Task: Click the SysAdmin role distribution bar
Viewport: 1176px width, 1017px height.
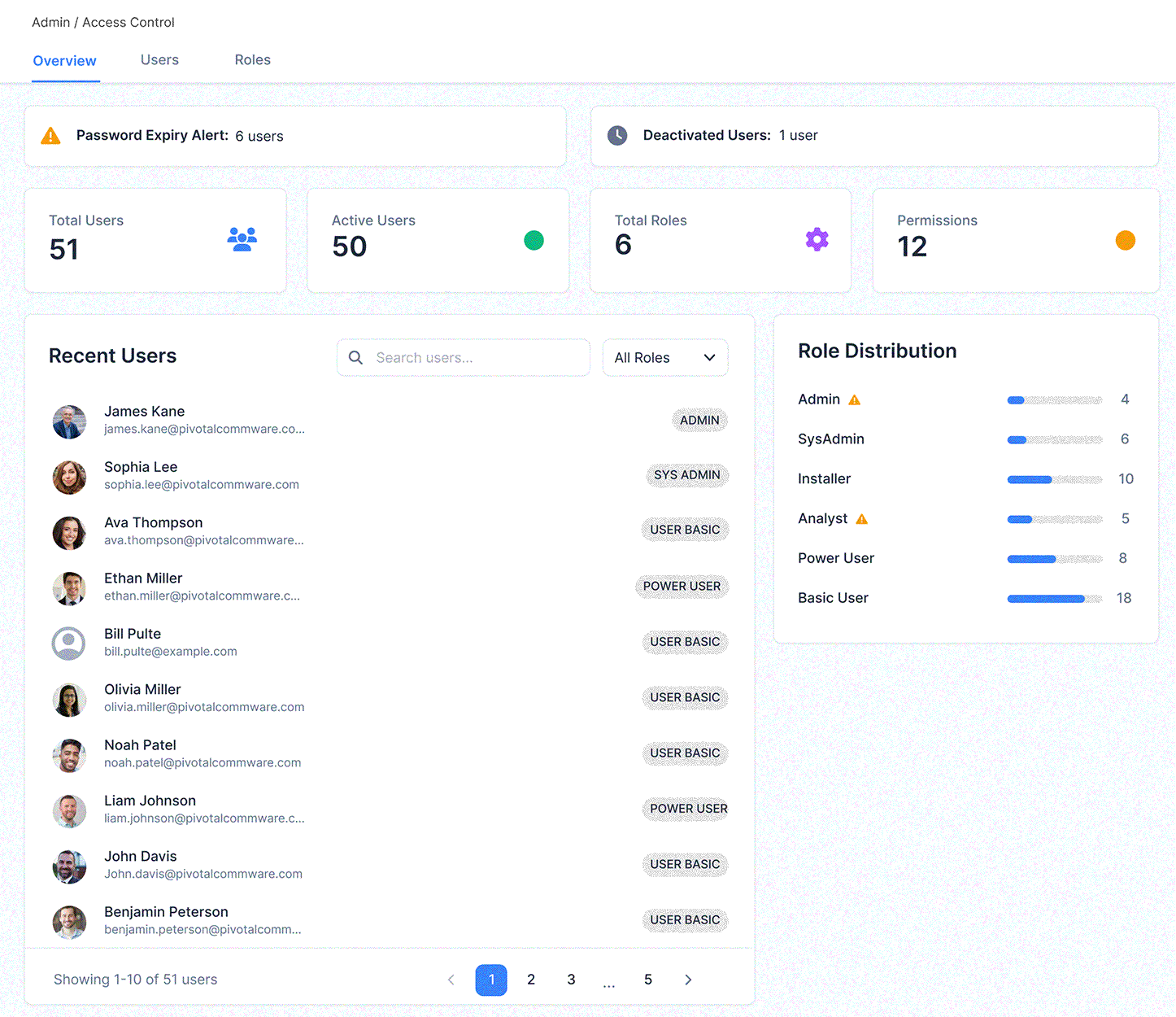Action: click(1055, 440)
